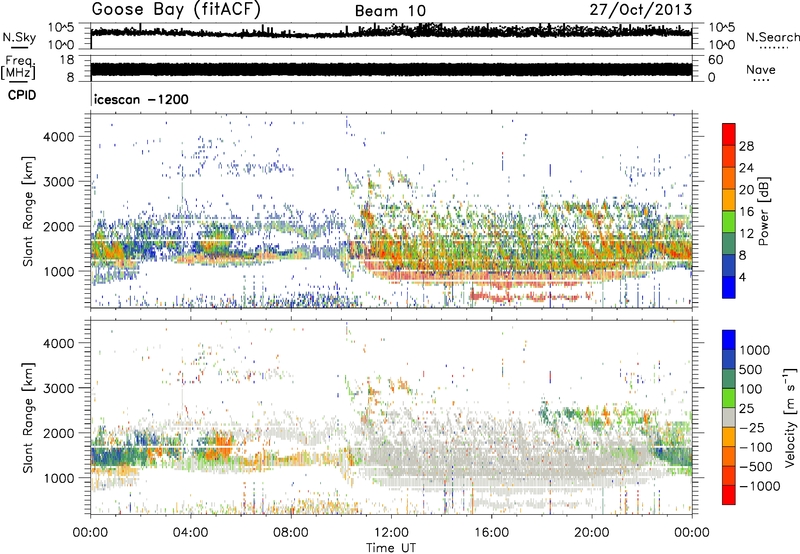Click the 'Beam 10' label
This screenshot has width=800, height=554.
coord(390,11)
